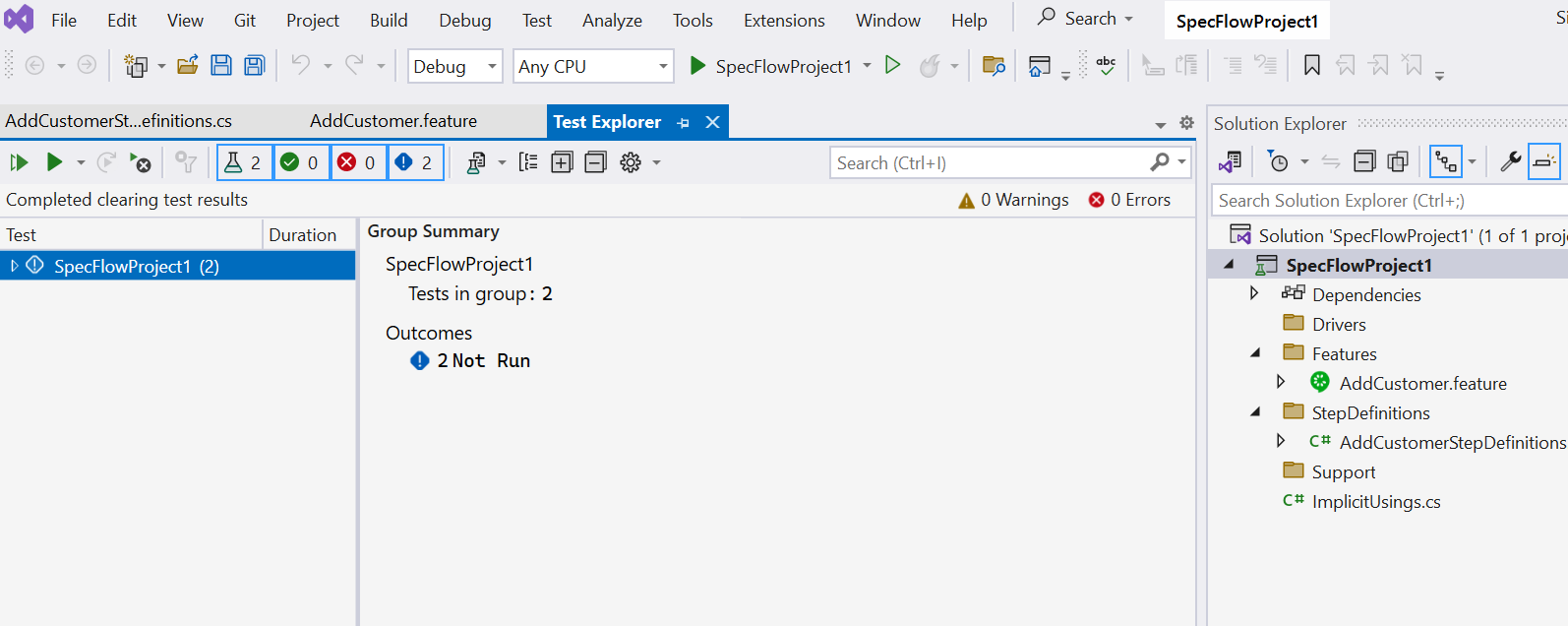This screenshot has height=626, width=1568.
Task: Expand the Dependencies node
Action: coord(1254,293)
